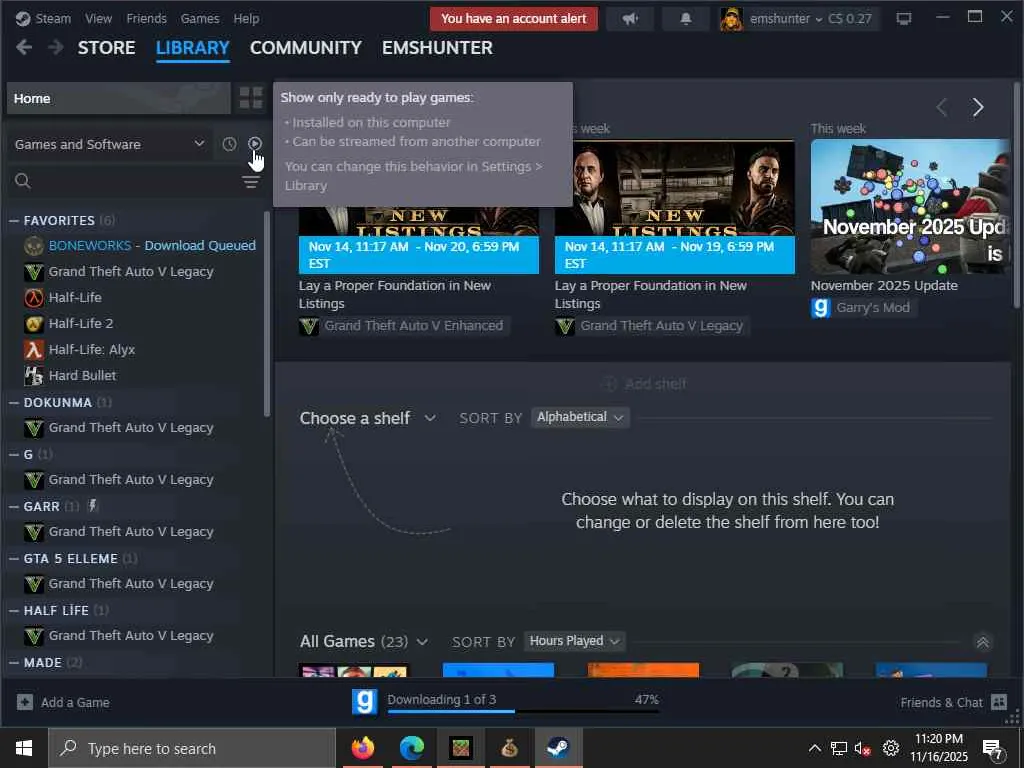The height and width of the screenshot is (768, 1024).
Task: Select Half-Life in the sidebar
Action: (x=75, y=298)
